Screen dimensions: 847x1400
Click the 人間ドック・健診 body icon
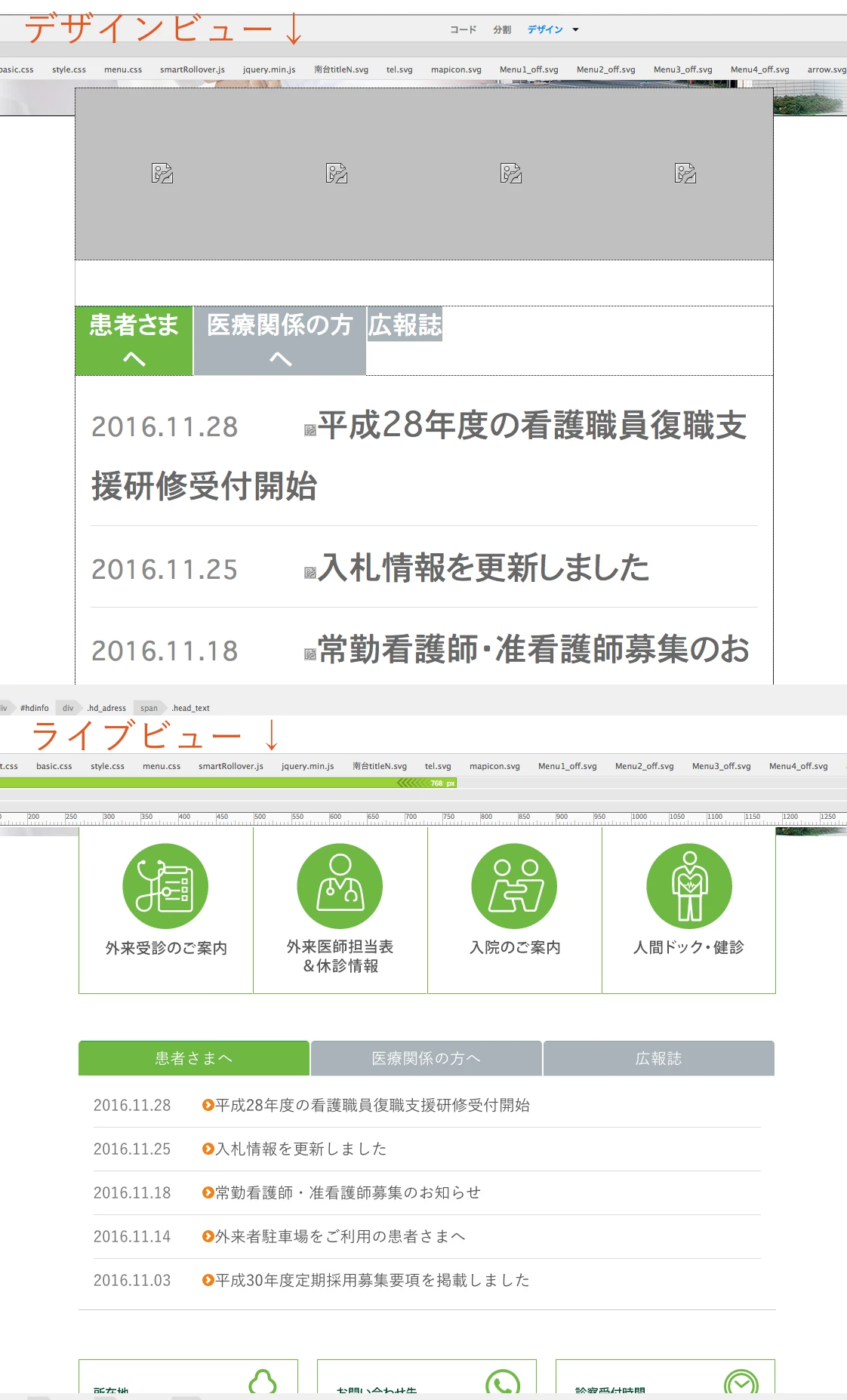pyautogui.click(x=689, y=886)
